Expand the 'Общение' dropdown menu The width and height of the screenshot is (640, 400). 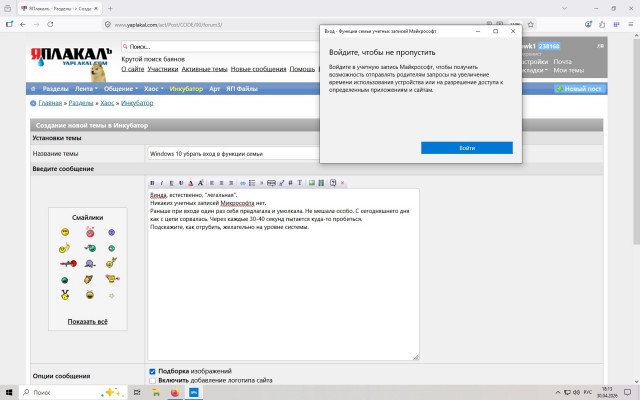click(x=121, y=89)
